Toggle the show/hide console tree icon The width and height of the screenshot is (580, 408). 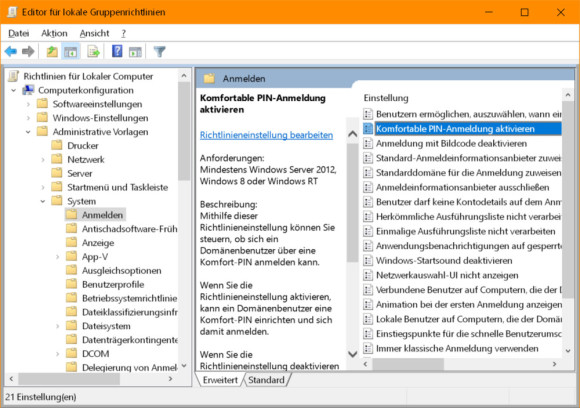point(70,51)
